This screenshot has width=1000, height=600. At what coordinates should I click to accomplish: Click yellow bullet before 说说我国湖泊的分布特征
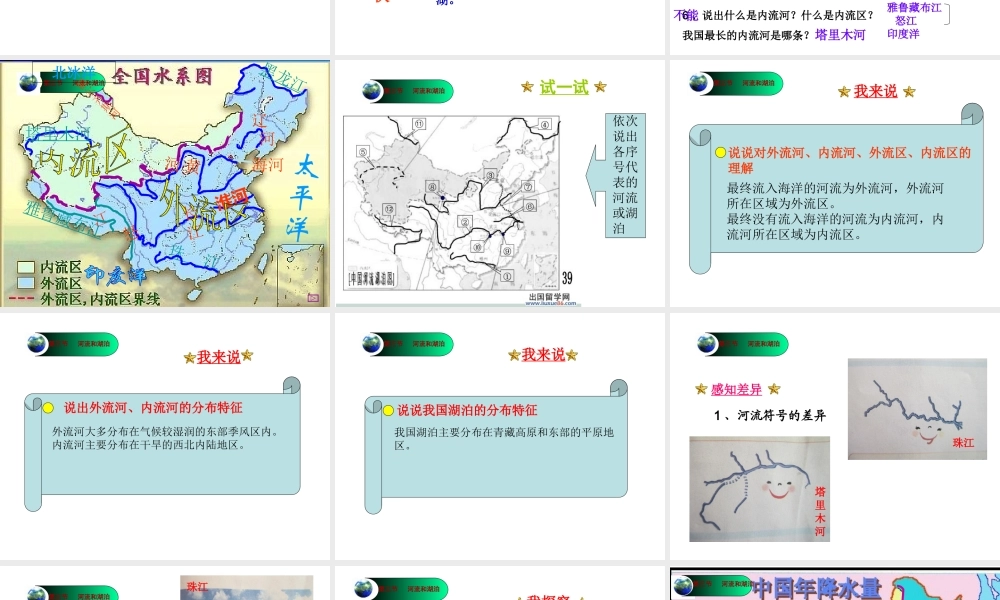pos(388,411)
